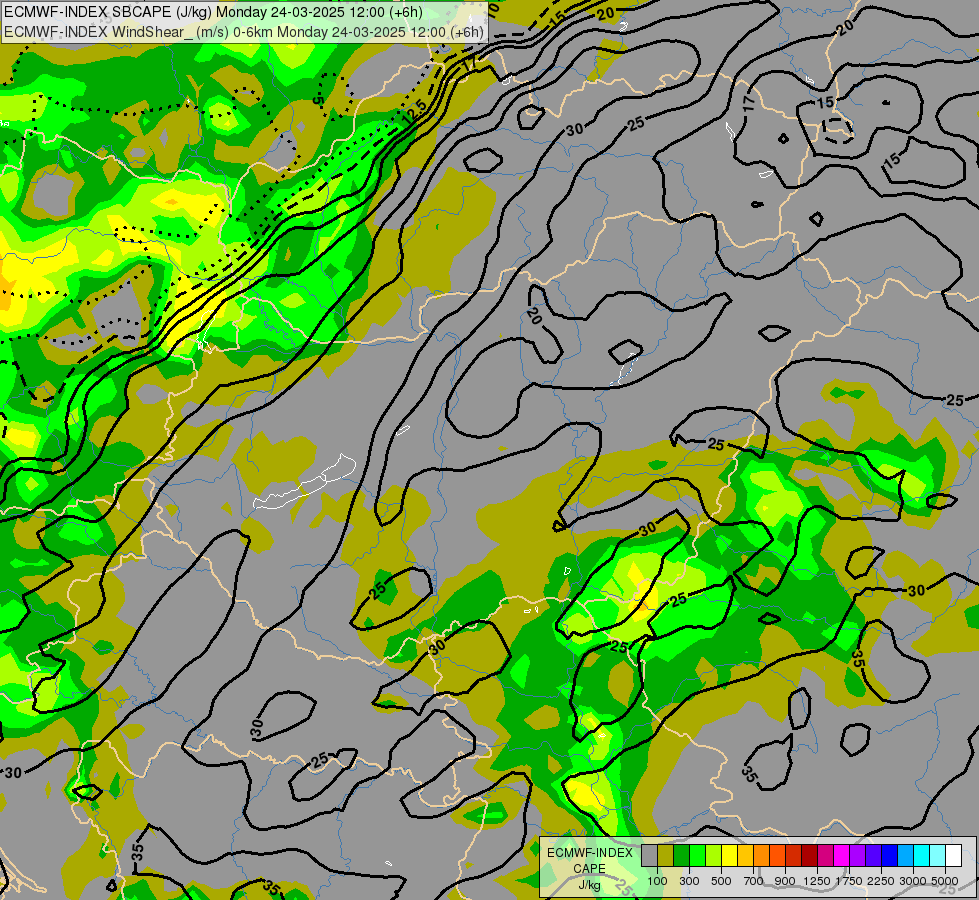The width and height of the screenshot is (979, 900).
Task: Click the dark red legend swatch
Action: pos(810,856)
